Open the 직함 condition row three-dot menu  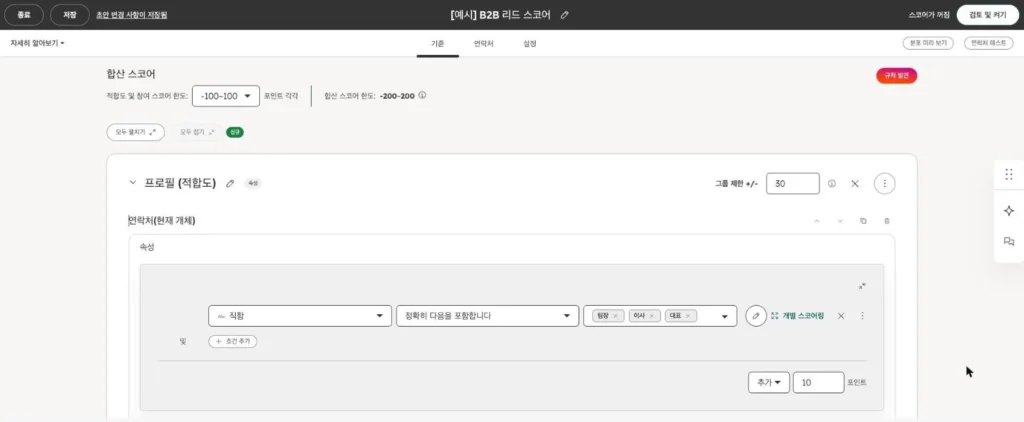[862, 316]
